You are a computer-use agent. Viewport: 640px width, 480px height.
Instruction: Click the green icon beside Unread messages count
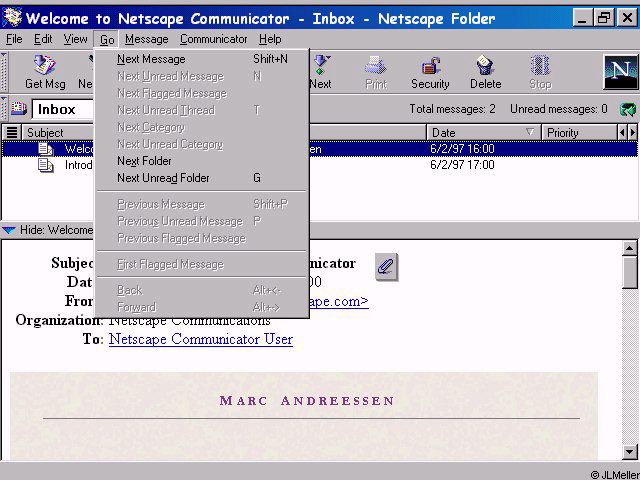point(628,109)
